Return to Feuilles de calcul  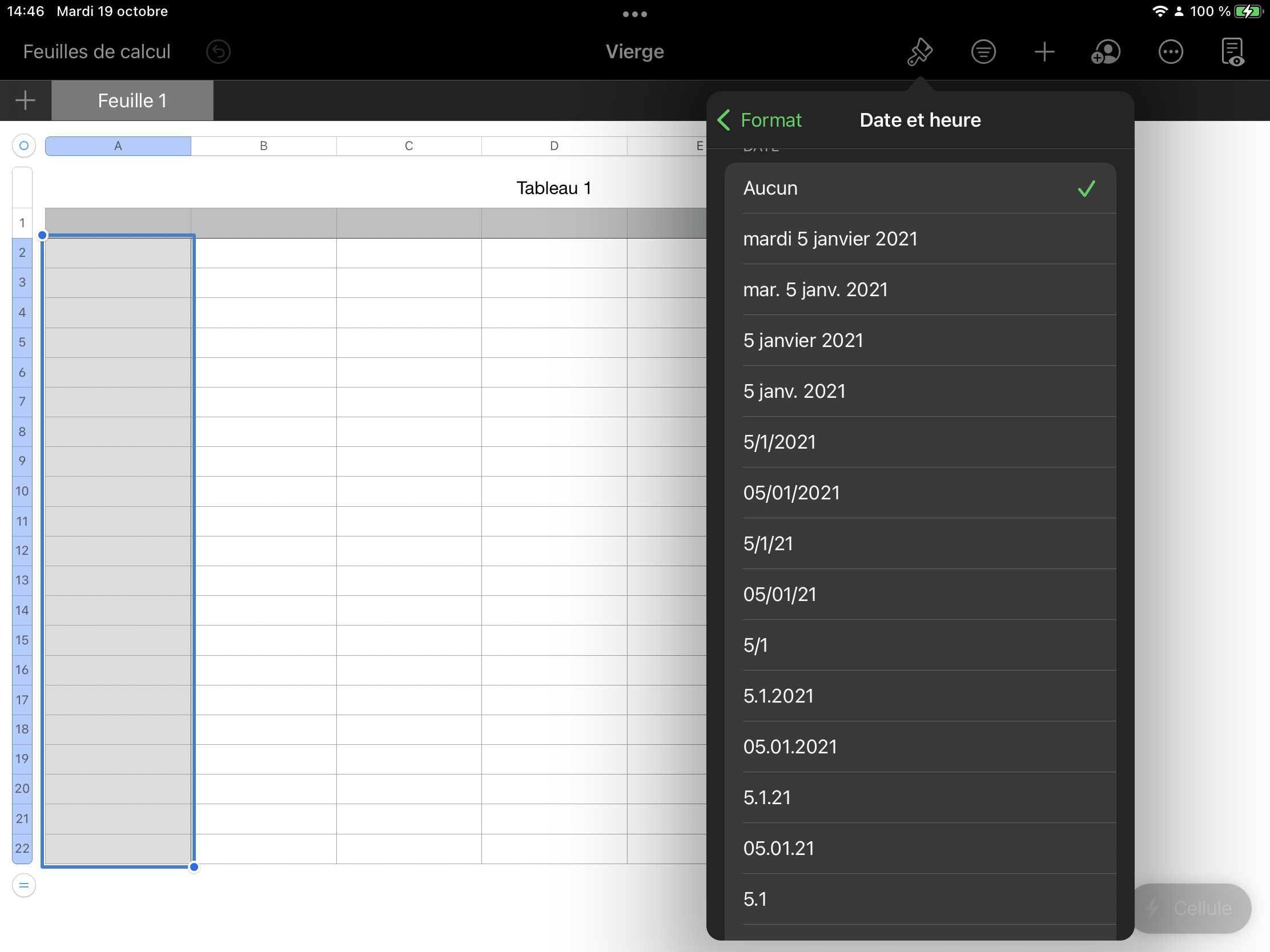click(97, 52)
